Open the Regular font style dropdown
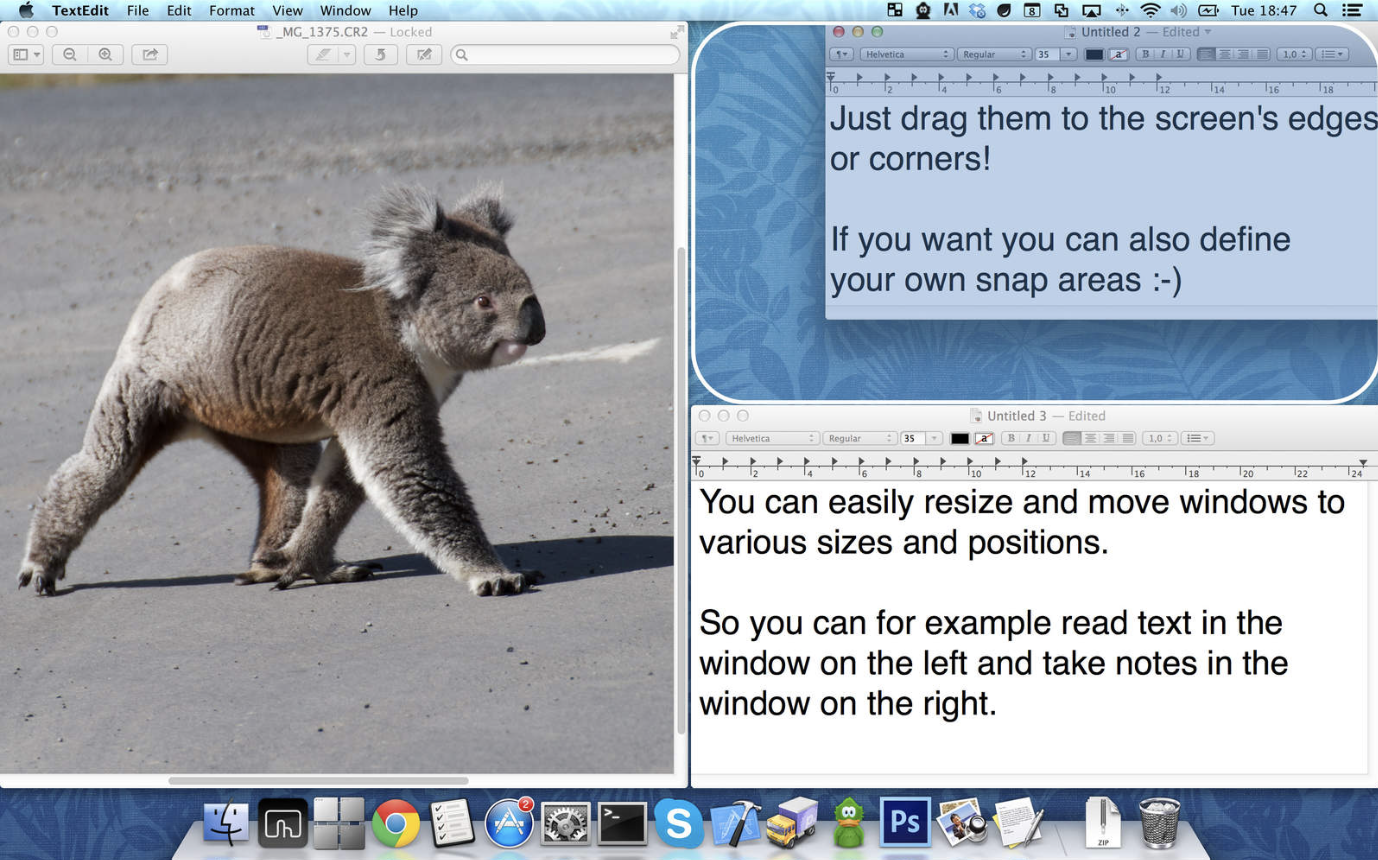1378x860 pixels. click(x=860, y=438)
